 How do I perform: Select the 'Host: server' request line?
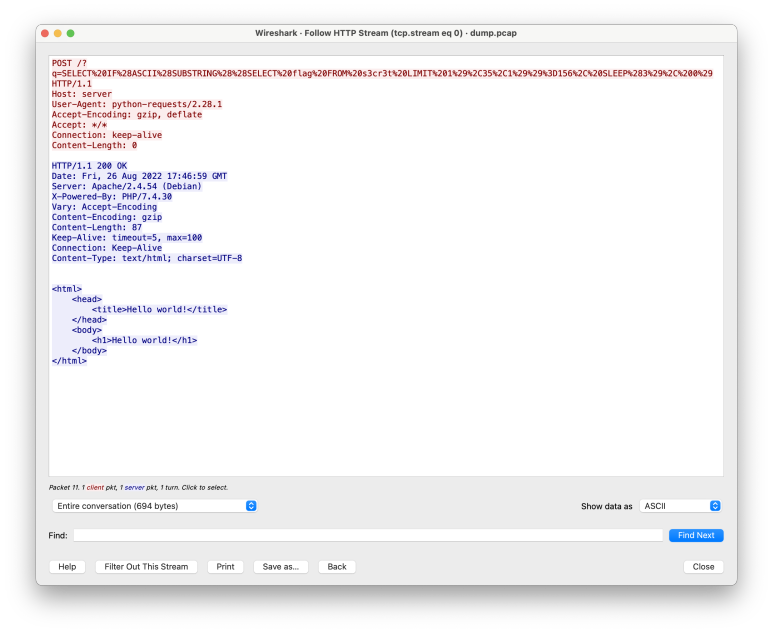pos(82,94)
